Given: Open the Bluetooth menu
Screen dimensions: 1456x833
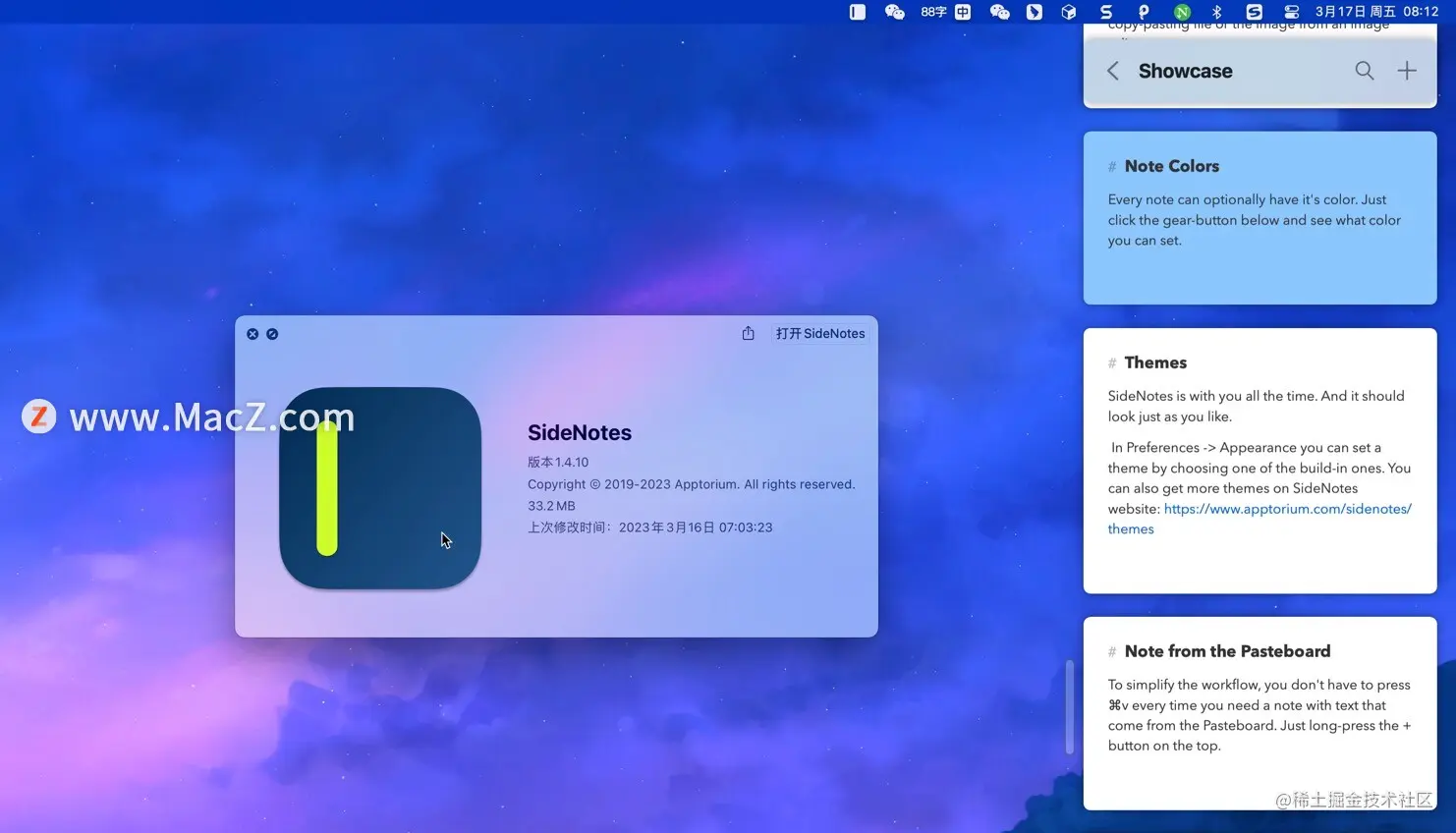Looking at the screenshot, I should (1217, 12).
